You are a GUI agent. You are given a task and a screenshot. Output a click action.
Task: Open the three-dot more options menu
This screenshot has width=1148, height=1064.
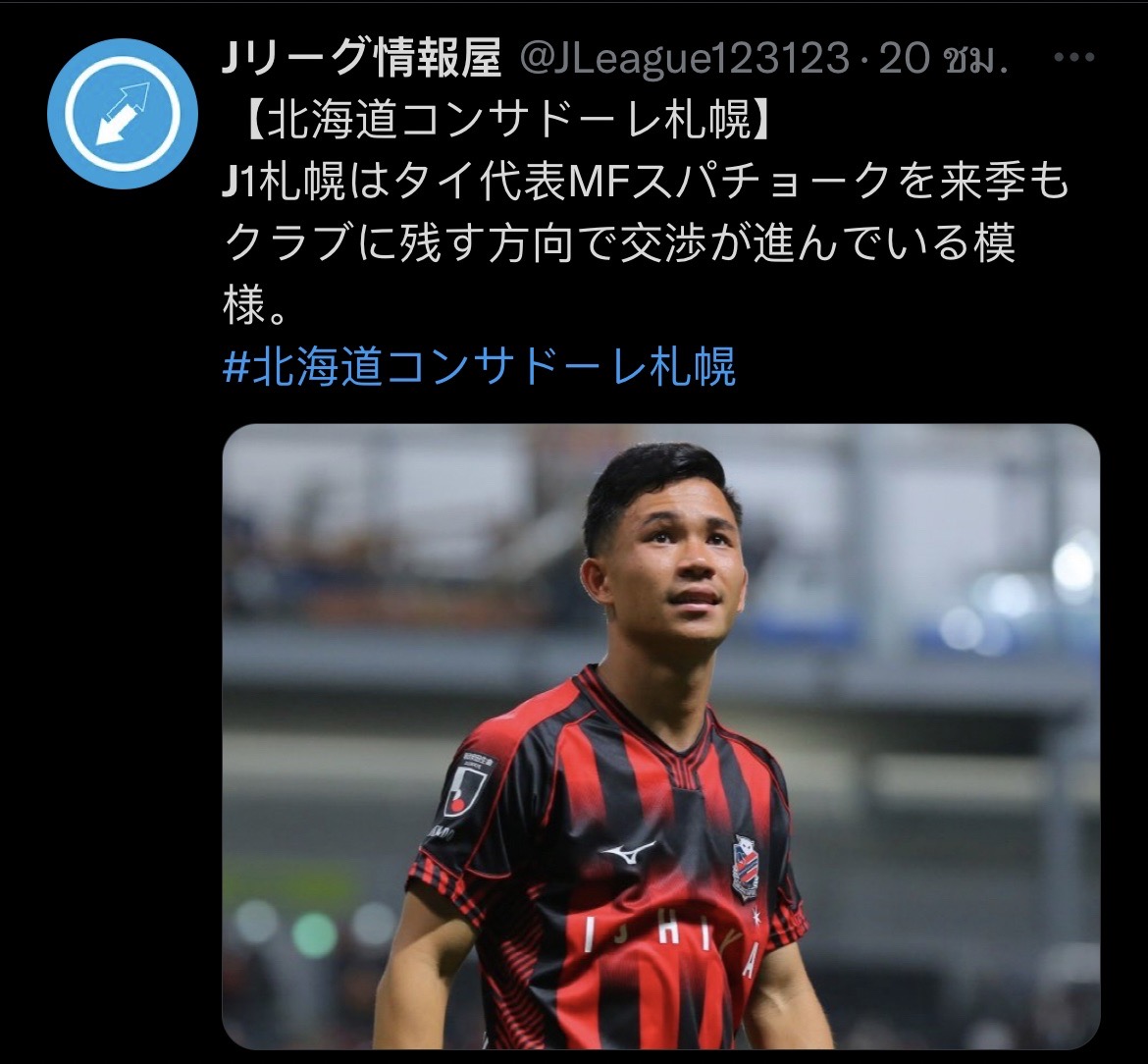coord(1073,58)
